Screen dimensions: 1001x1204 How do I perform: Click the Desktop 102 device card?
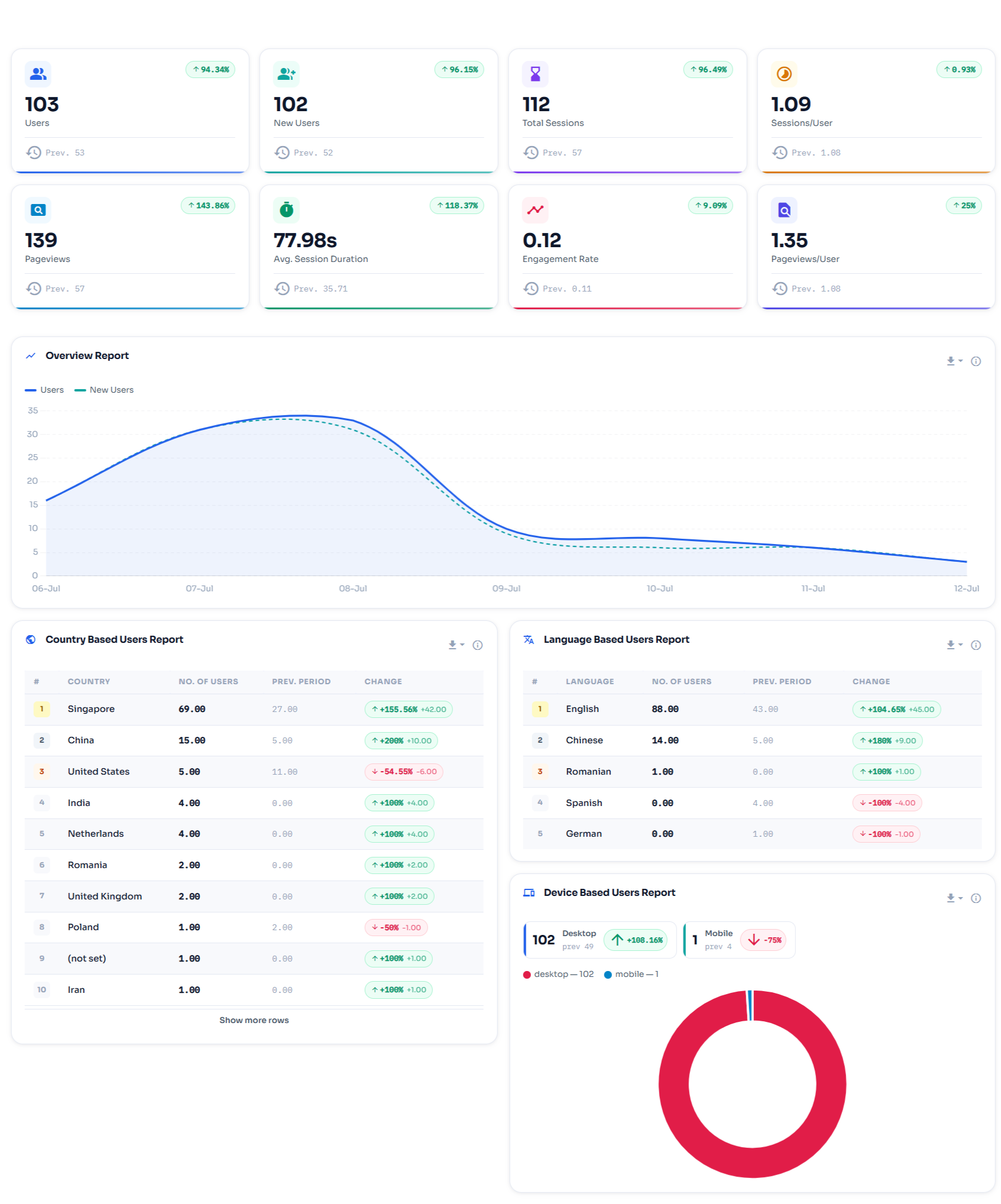coord(600,940)
